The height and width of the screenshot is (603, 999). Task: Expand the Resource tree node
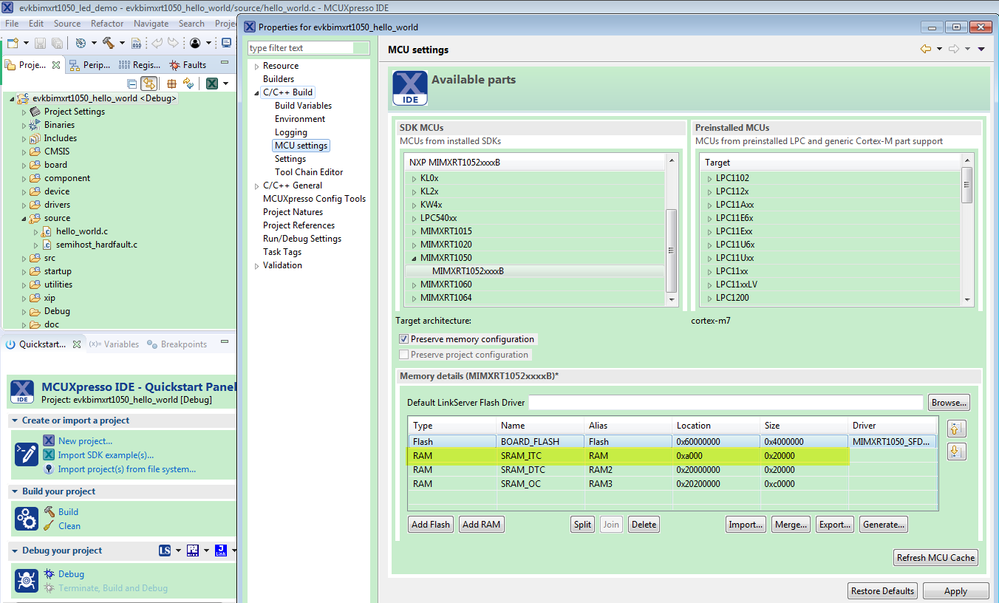click(x=257, y=66)
